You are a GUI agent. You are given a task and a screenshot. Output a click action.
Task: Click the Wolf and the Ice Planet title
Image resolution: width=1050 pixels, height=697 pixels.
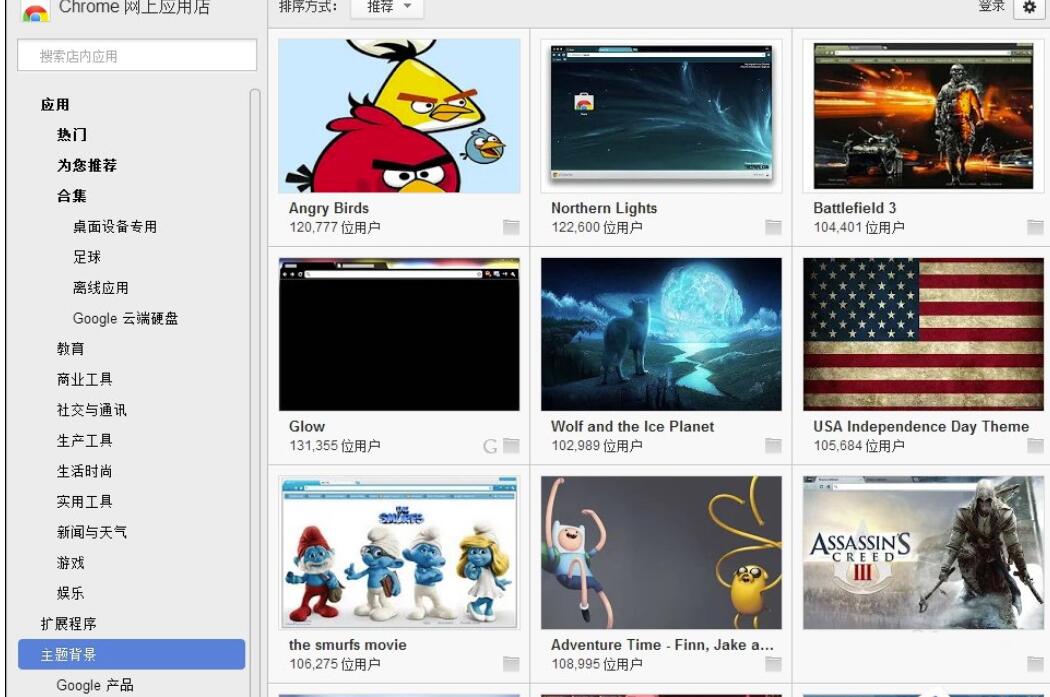click(632, 427)
